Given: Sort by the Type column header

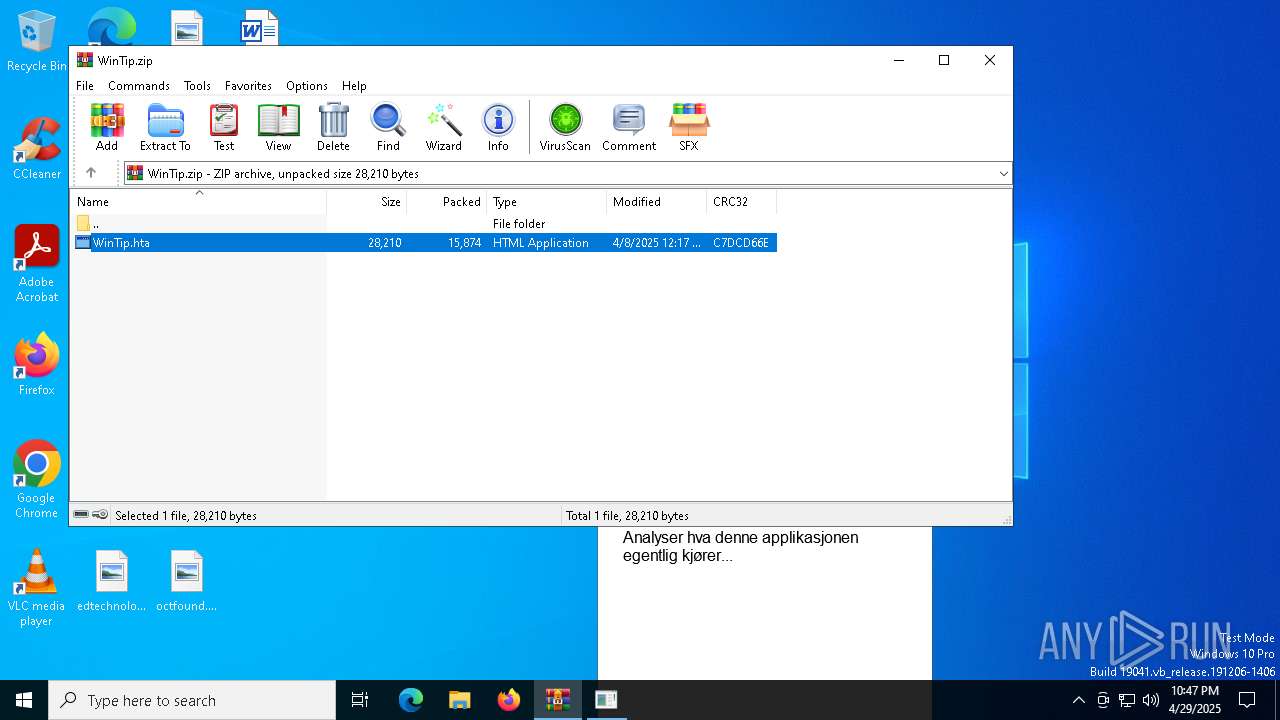Looking at the screenshot, I should click(547, 201).
